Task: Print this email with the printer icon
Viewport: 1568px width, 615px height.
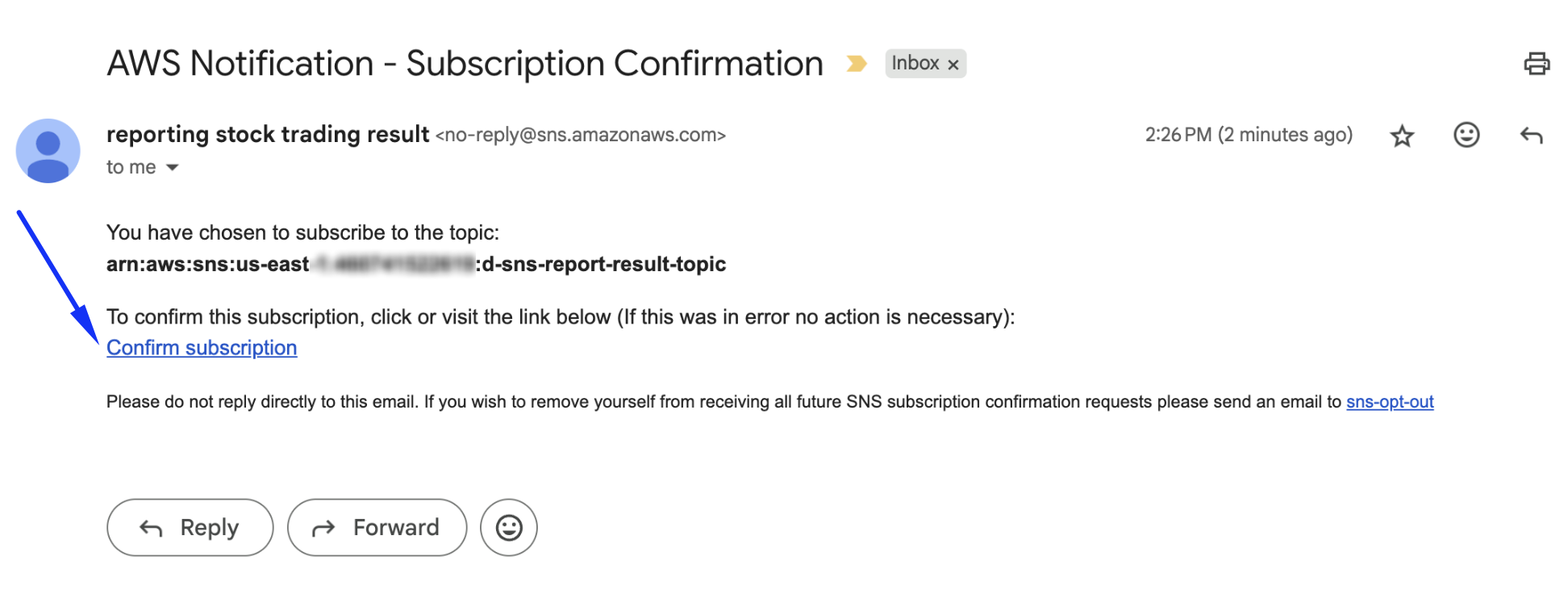Action: [1536, 64]
